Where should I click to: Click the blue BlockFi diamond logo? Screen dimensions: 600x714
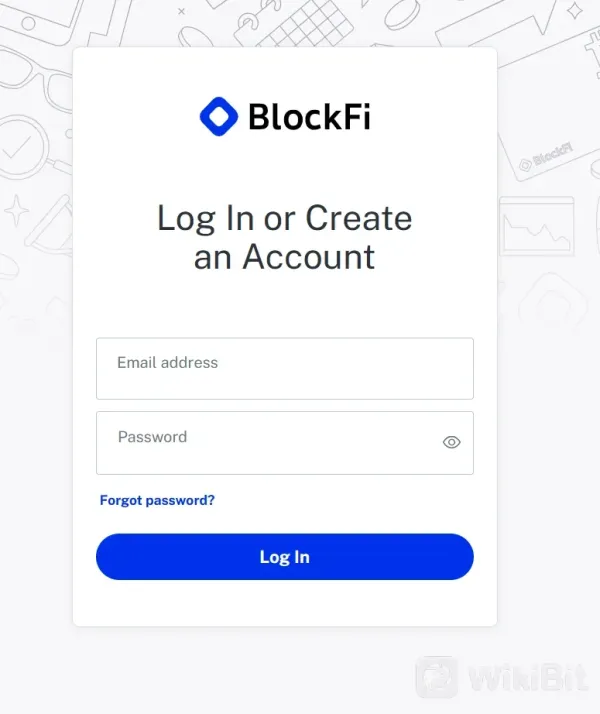click(218, 116)
